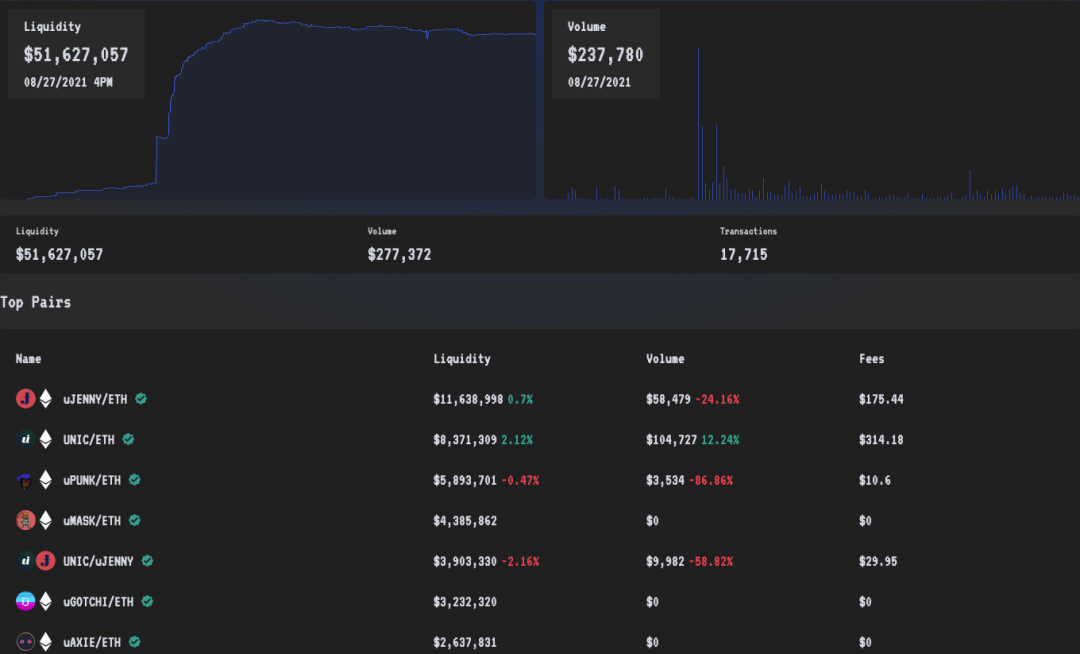This screenshot has width=1080, height=654.
Task: Click the $3,903,330 liquidity value
Action: pyautogui.click(x=465, y=562)
